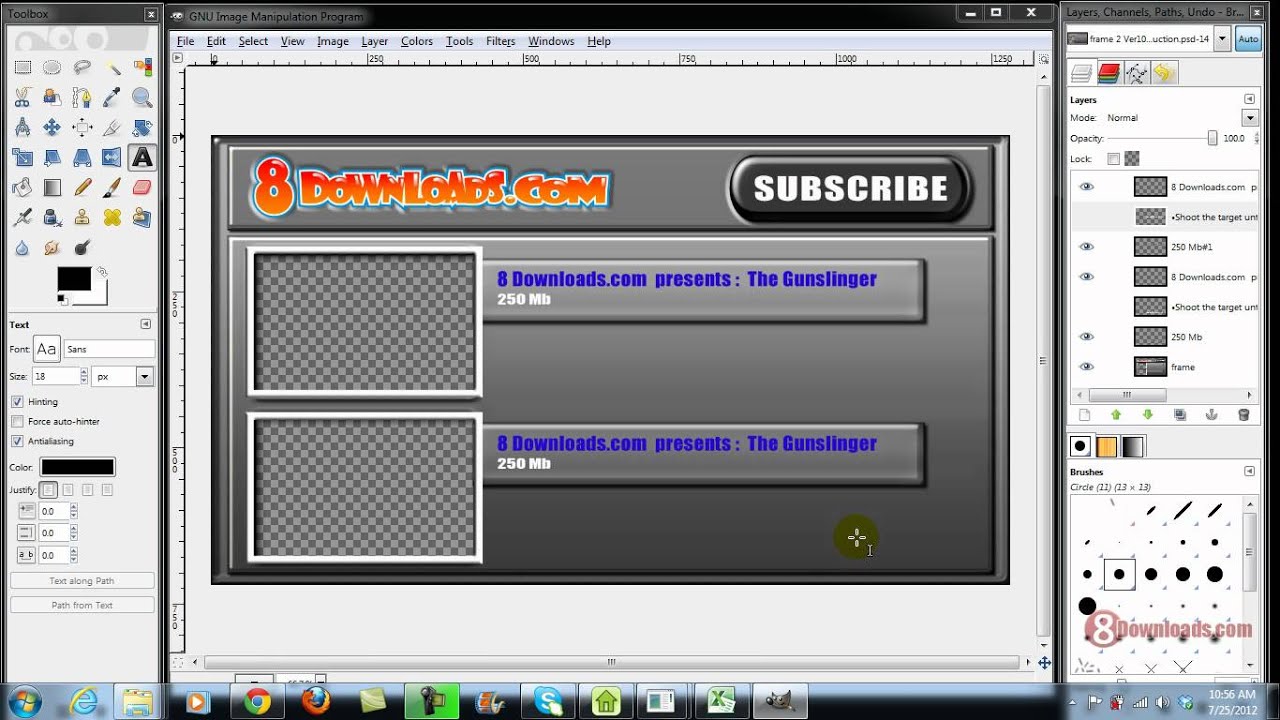Open the image selector dropdown arrow

[x=1224, y=39]
